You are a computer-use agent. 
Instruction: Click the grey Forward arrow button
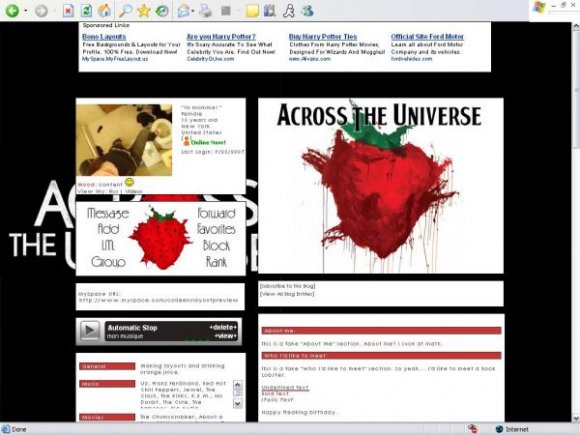(41, 11)
